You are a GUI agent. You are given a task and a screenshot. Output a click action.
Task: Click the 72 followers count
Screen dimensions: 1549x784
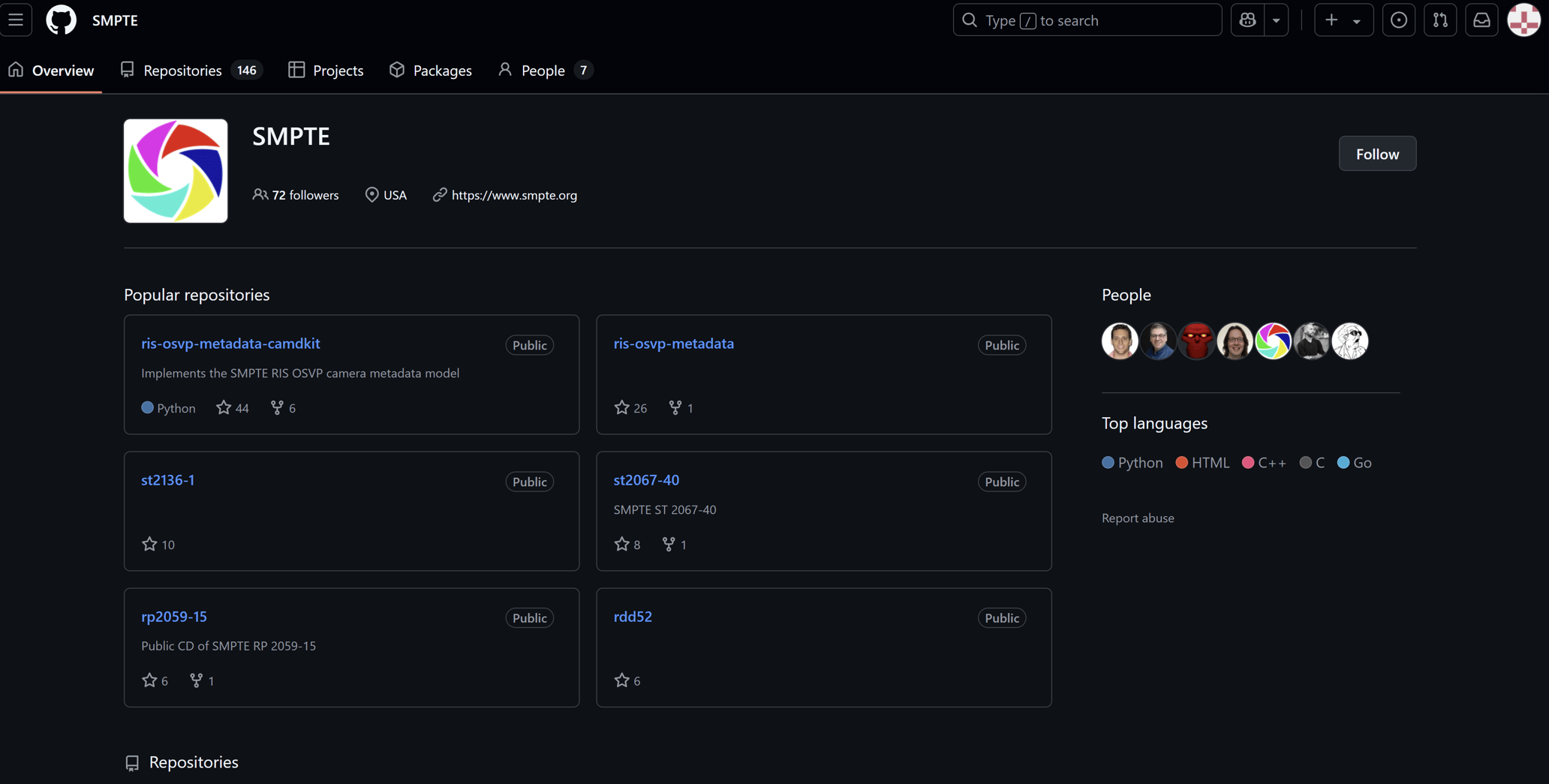305,194
